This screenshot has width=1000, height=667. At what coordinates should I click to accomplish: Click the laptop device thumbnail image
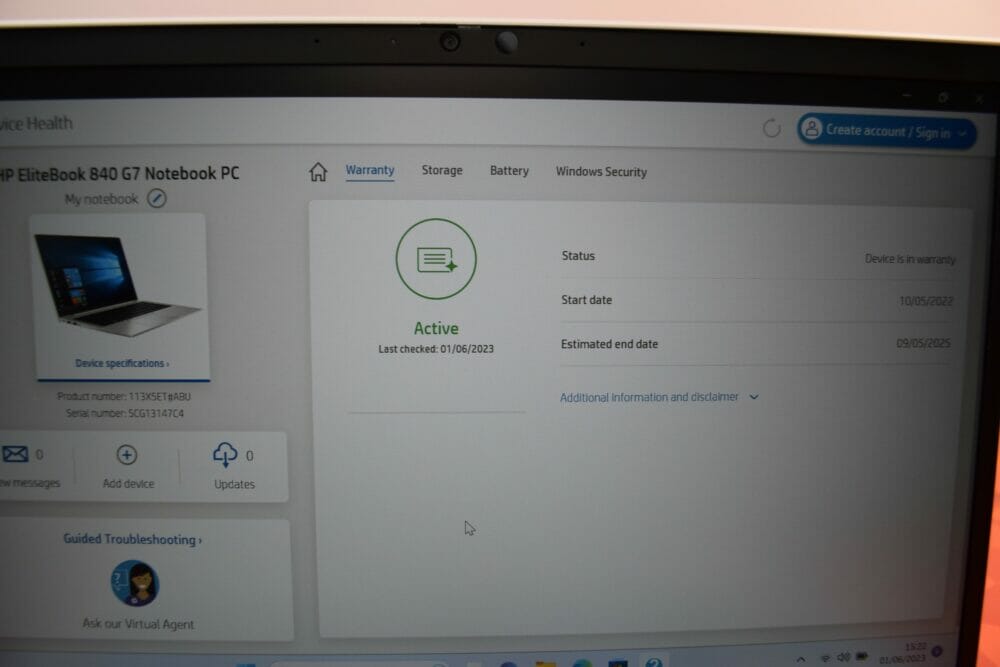[117, 284]
